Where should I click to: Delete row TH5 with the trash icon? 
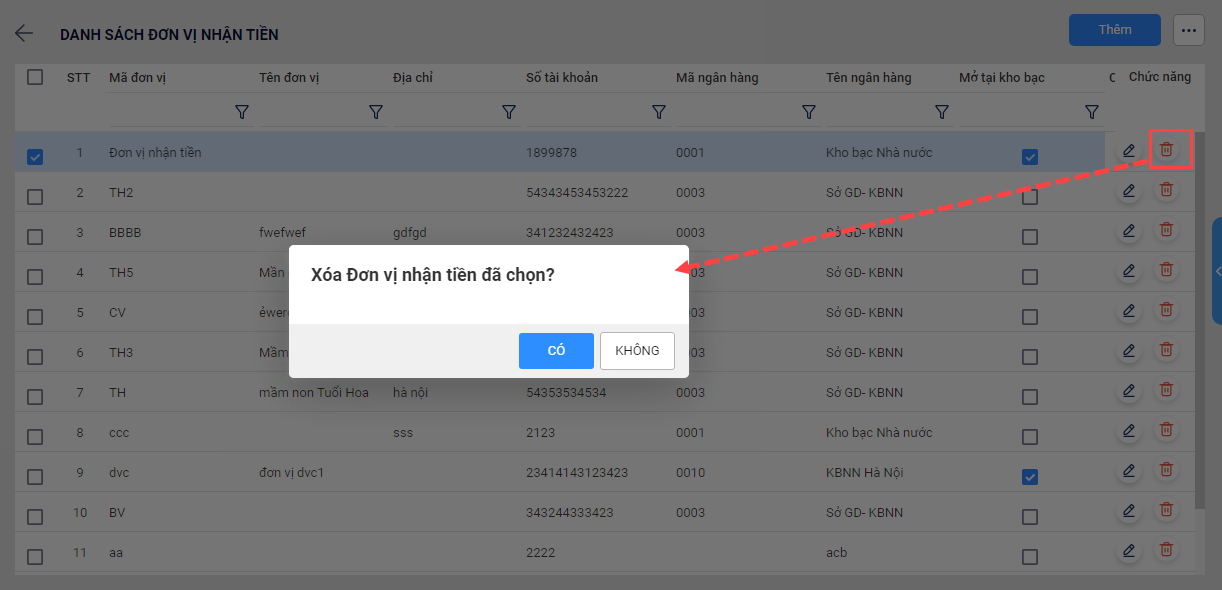tap(1166, 270)
